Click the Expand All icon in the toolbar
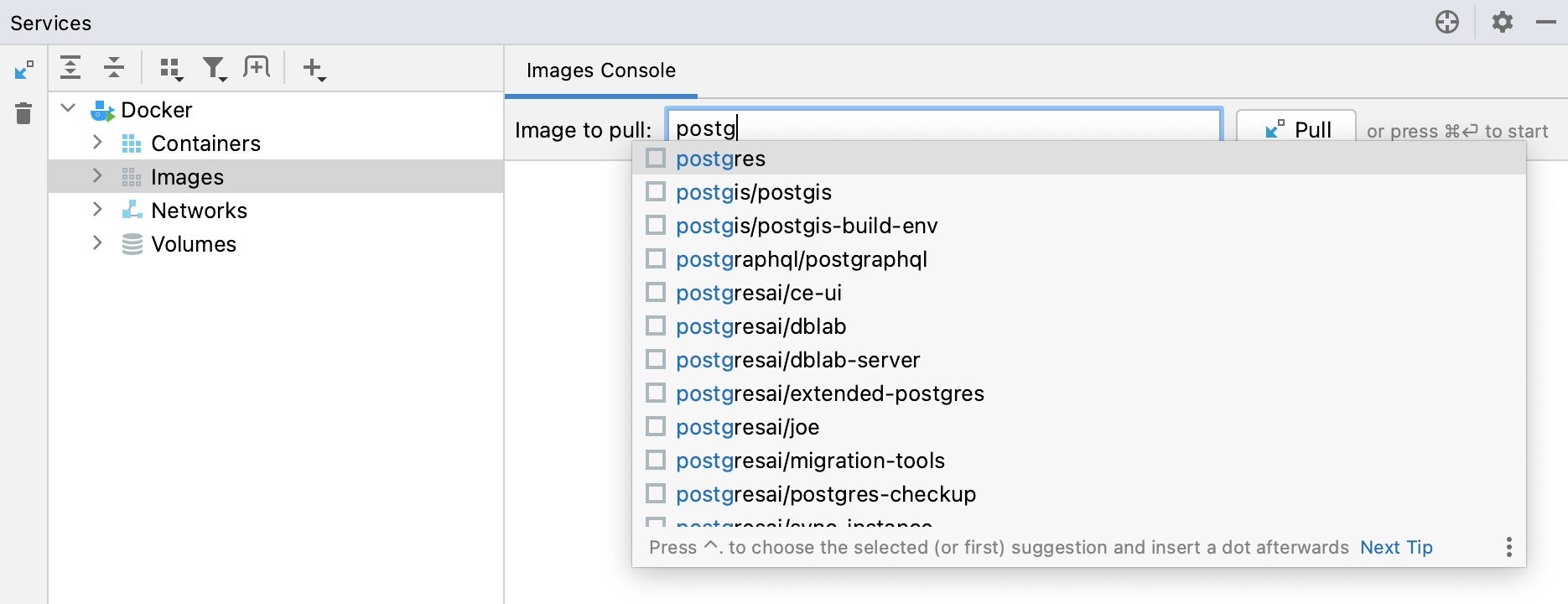This screenshot has width=1568, height=604. click(70, 67)
